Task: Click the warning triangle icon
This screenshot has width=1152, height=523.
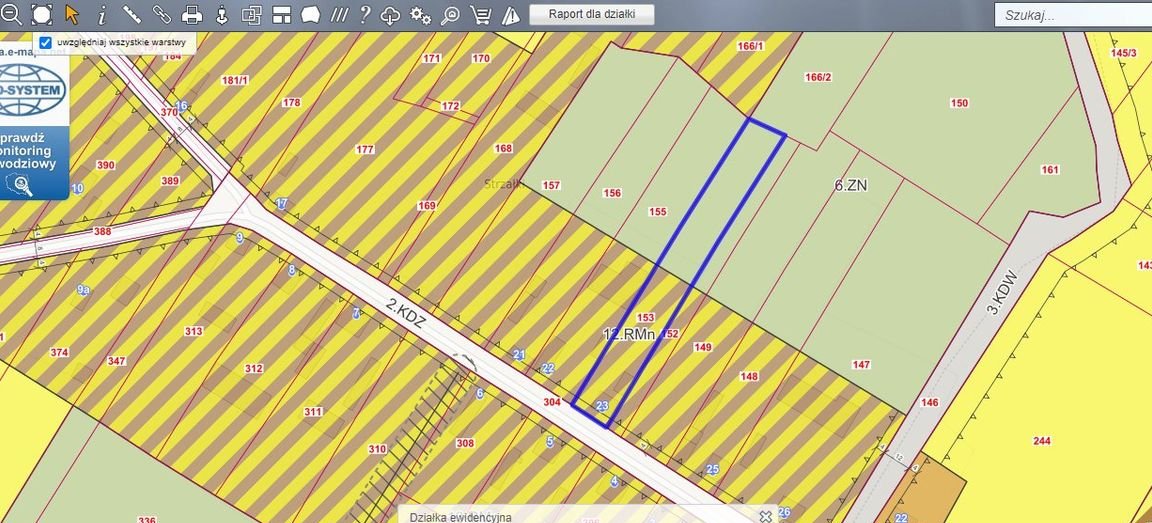Action: click(x=511, y=15)
